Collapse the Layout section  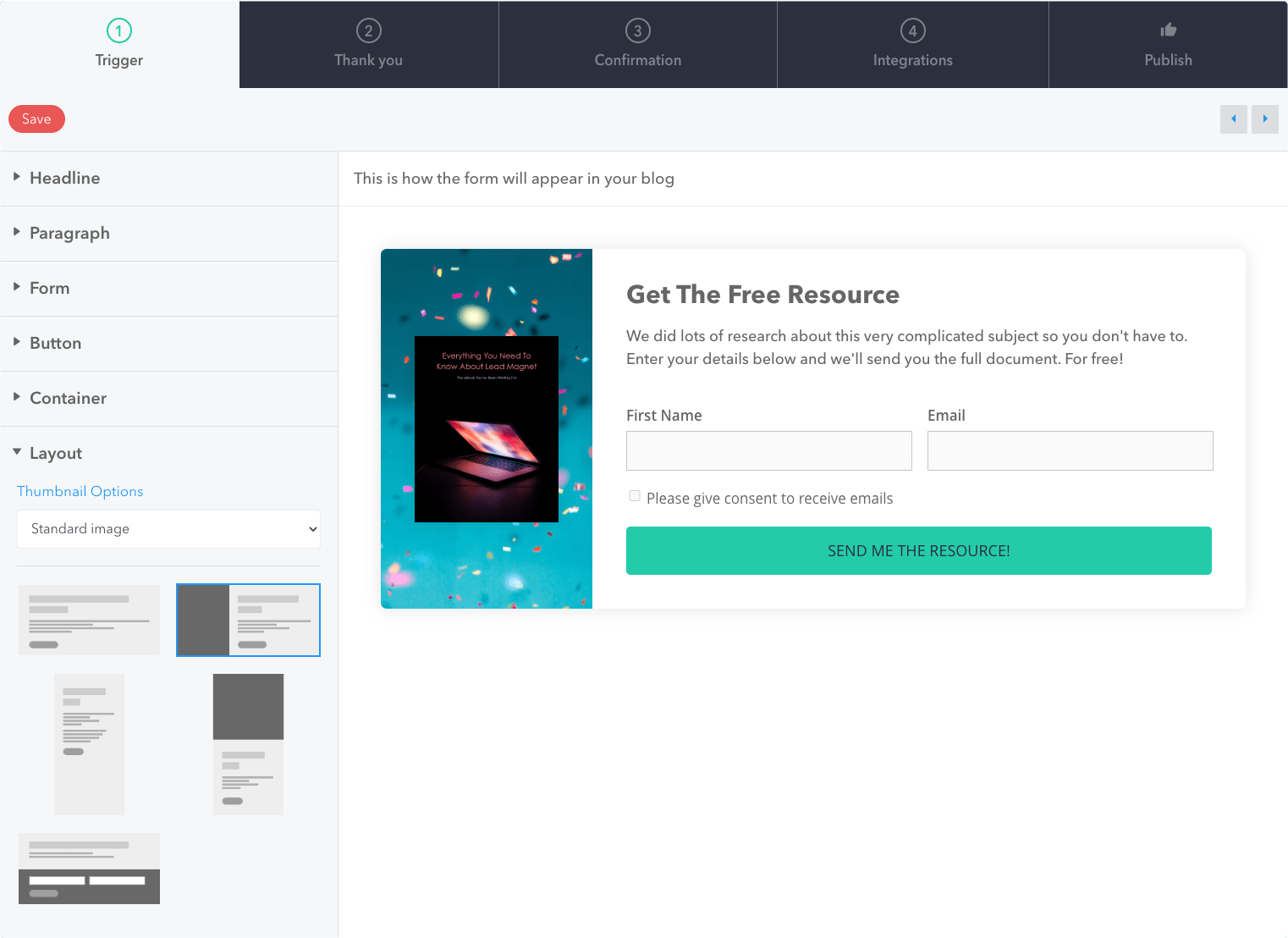pos(56,454)
